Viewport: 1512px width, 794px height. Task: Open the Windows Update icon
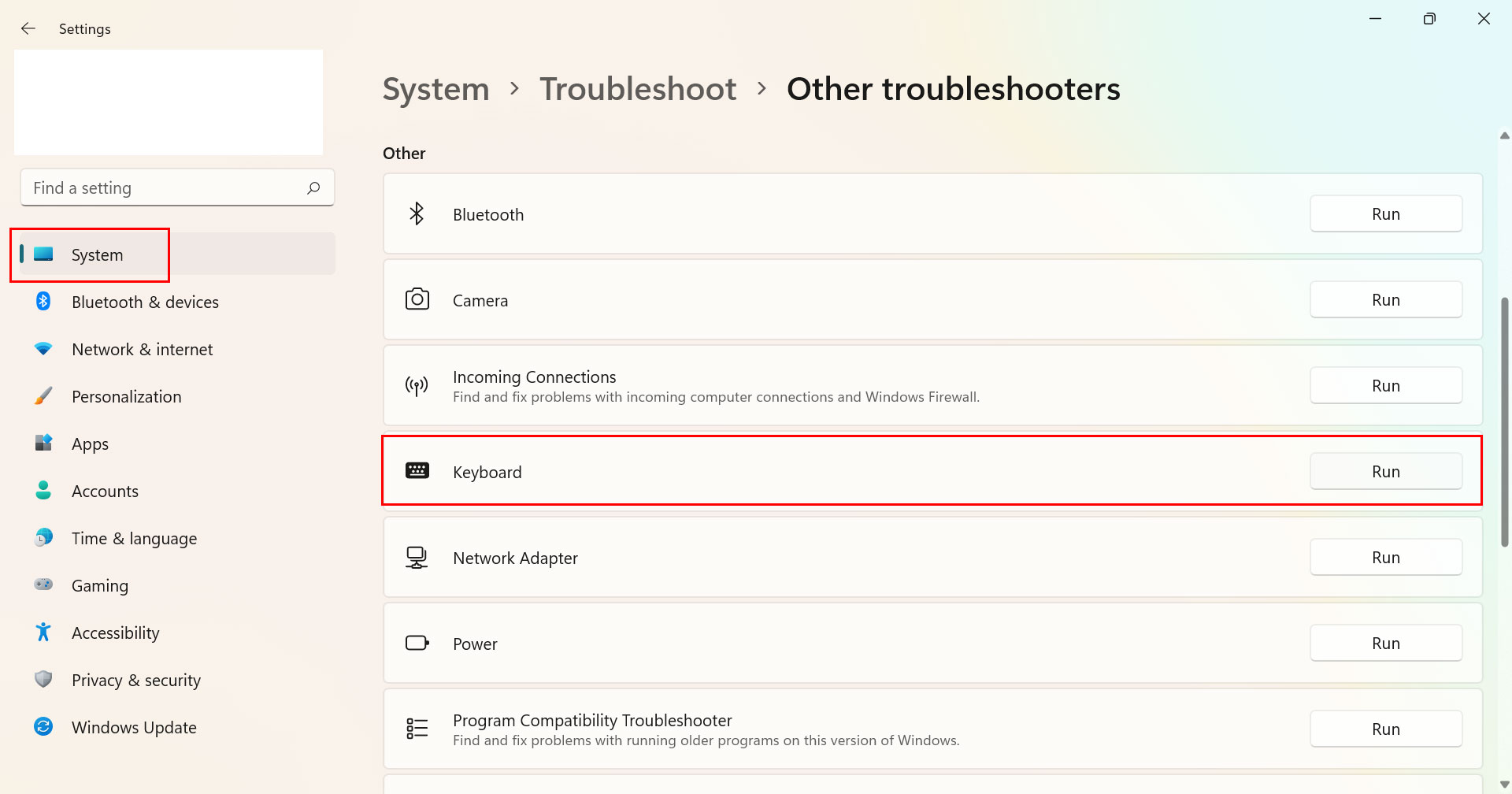coord(43,727)
